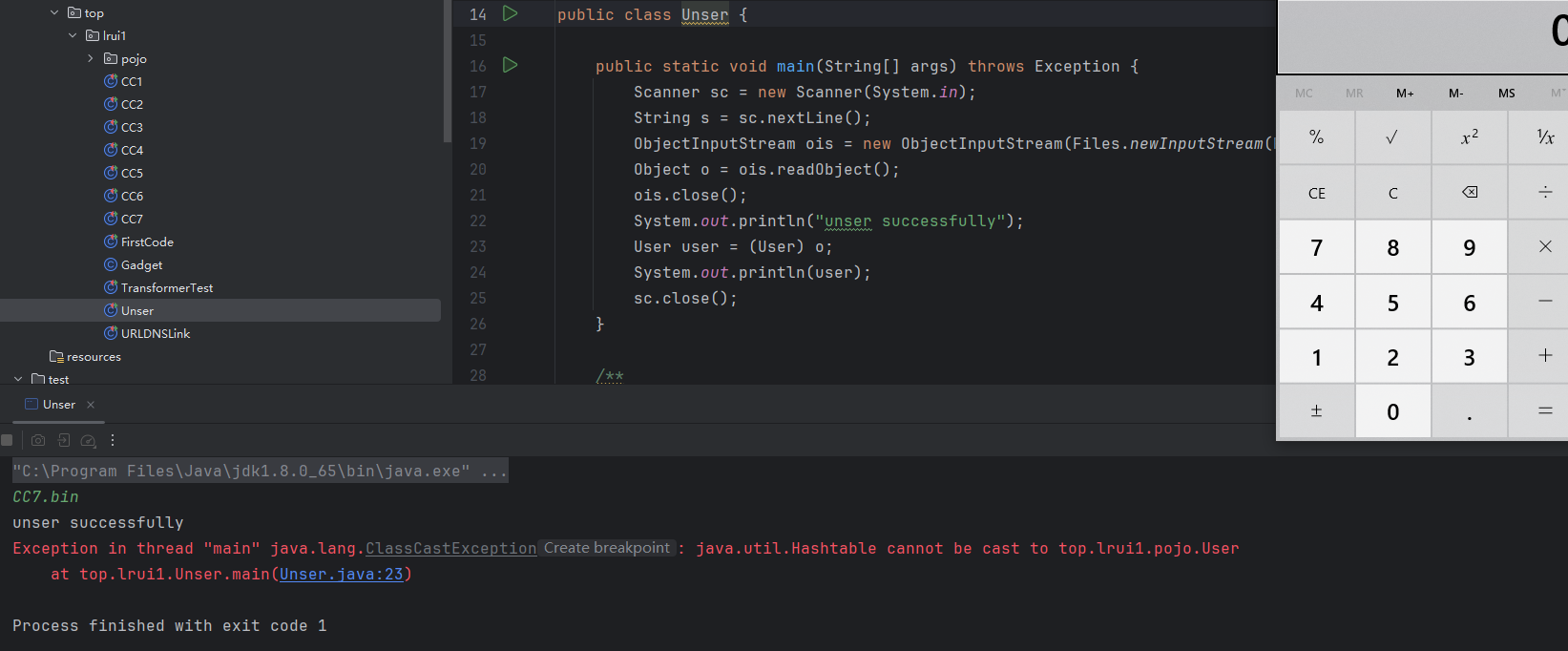Close the Unser run tab
This screenshot has height=651, width=1568.
click(x=91, y=405)
